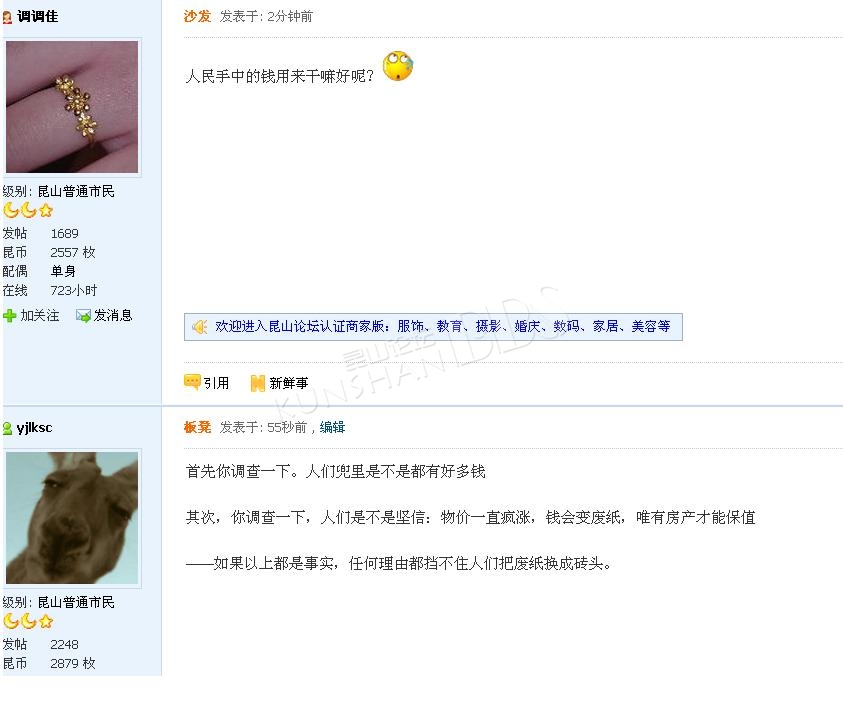This screenshot has width=843, height=708.
Task: Click 板凳 floor label
Action: 197,427
